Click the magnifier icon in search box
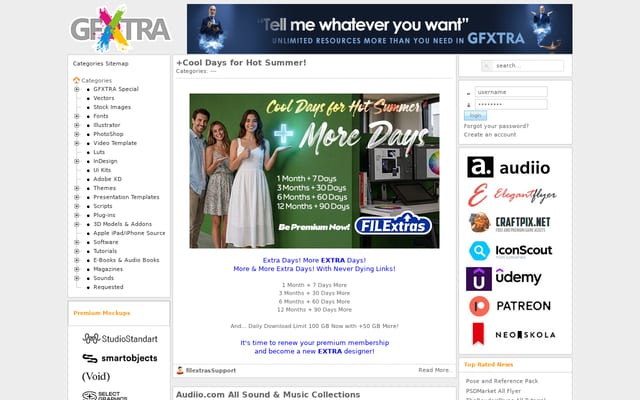 487,66
